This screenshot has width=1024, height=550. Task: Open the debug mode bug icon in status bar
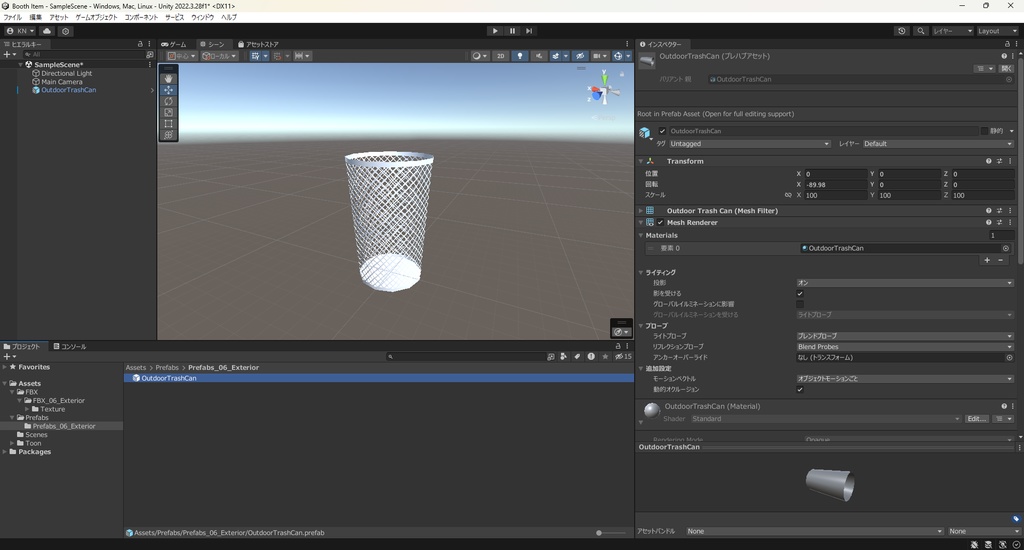click(974, 544)
